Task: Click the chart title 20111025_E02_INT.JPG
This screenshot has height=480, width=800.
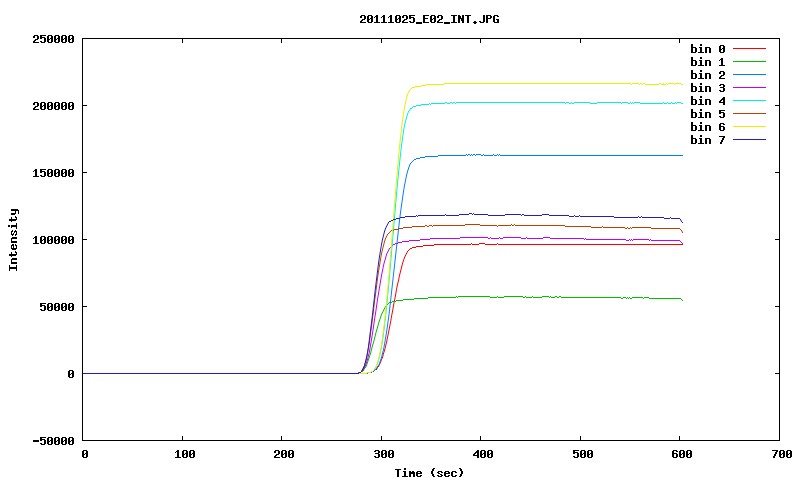Action: click(x=429, y=19)
